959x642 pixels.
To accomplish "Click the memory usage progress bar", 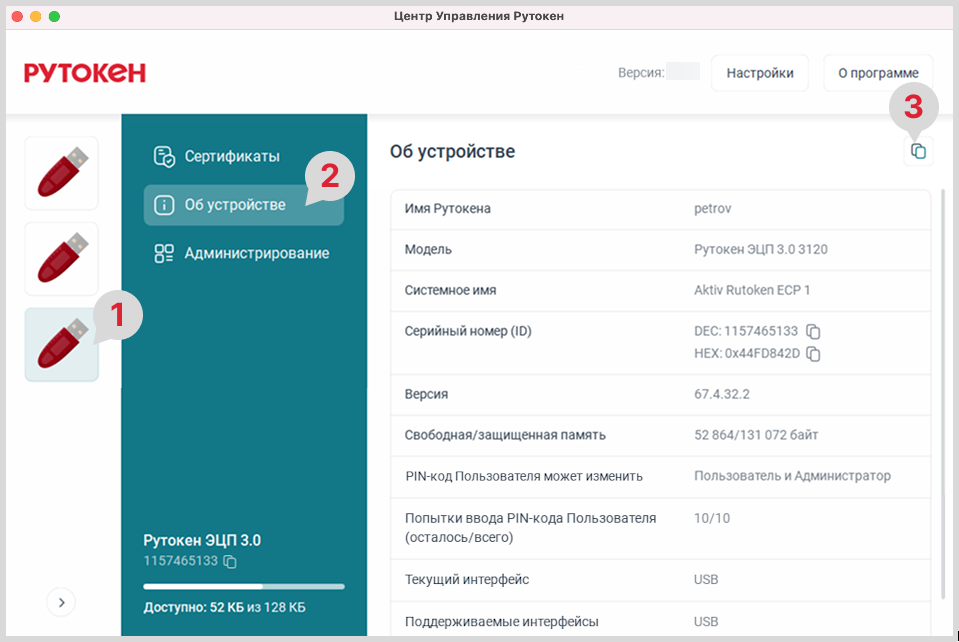I will click(x=243, y=586).
